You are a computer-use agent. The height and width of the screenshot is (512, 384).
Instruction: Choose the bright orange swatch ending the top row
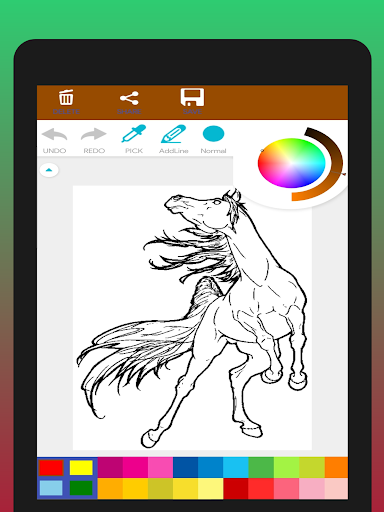[x=336, y=467]
